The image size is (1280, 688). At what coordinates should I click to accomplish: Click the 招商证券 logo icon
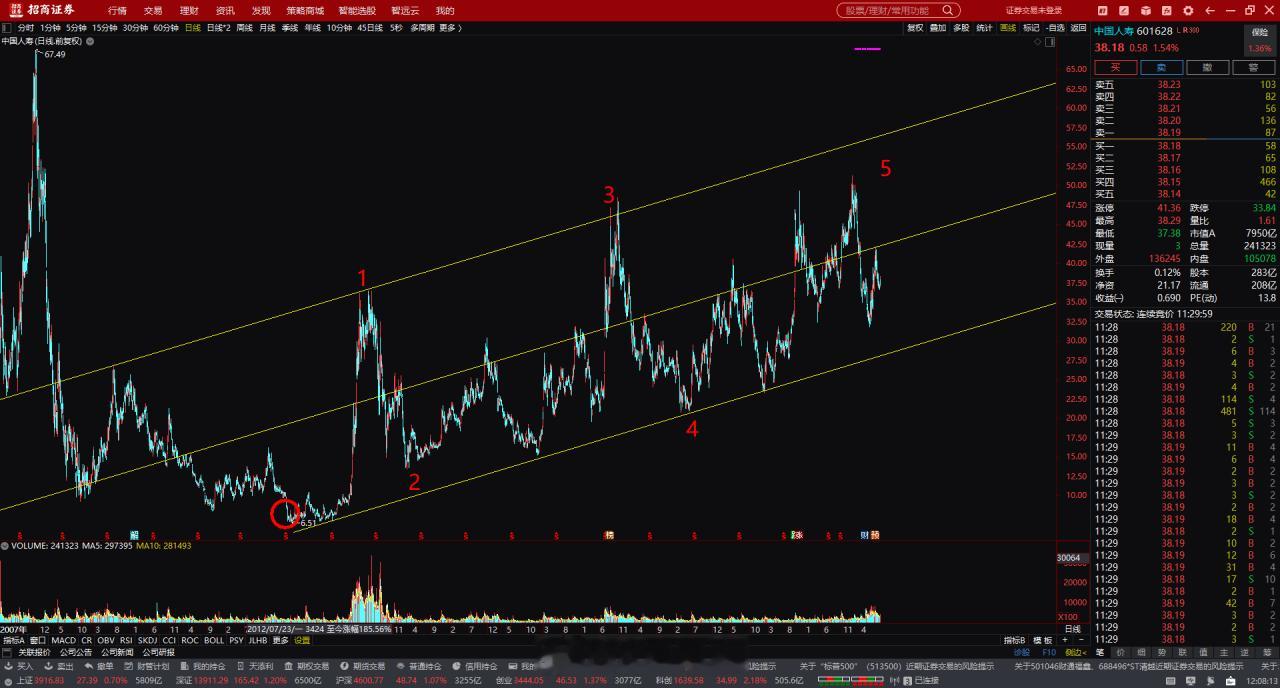pos(18,10)
